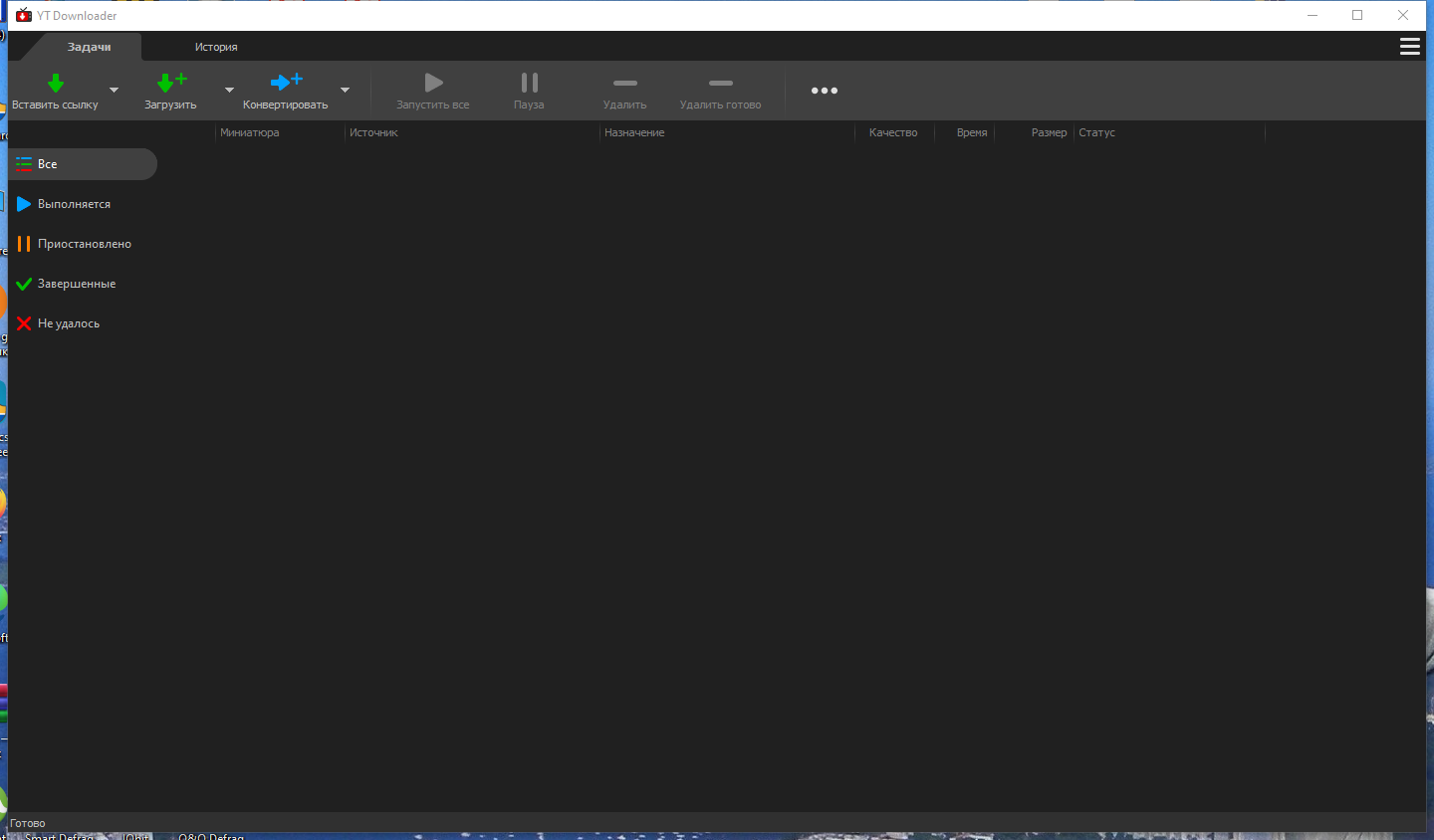
Task: Click Удалить готово to clear finished
Action: pyautogui.click(x=721, y=91)
